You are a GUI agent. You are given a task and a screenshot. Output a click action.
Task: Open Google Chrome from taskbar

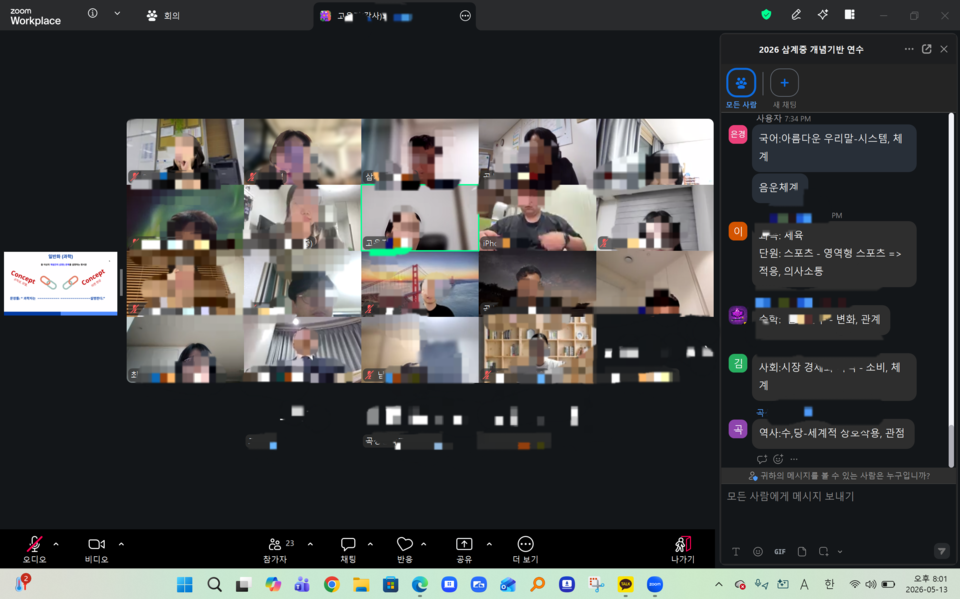tap(332, 584)
